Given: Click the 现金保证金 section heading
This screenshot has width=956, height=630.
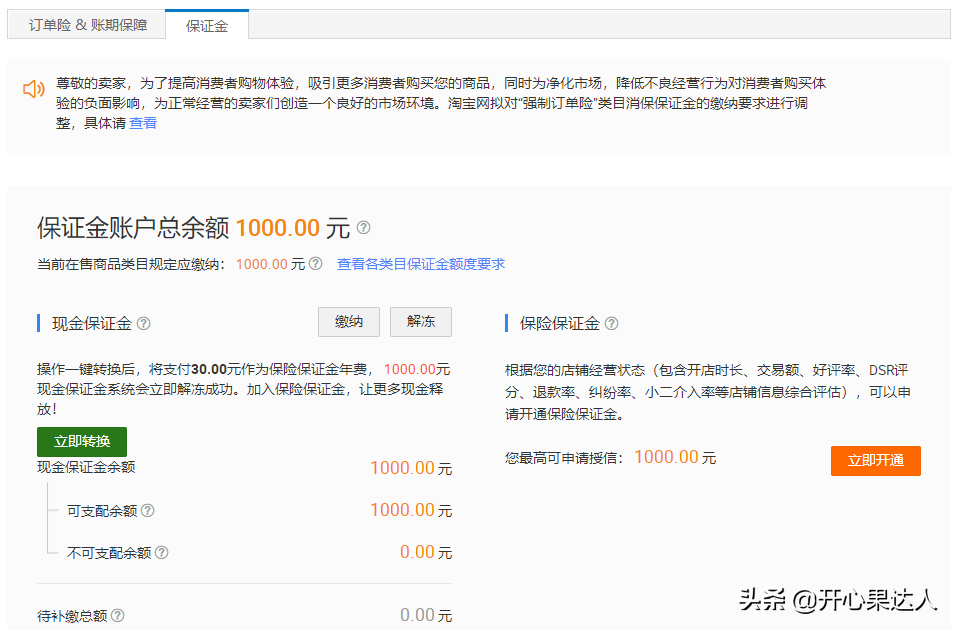Looking at the screenshot, I should pyautogui.click(x=91, y=323).
